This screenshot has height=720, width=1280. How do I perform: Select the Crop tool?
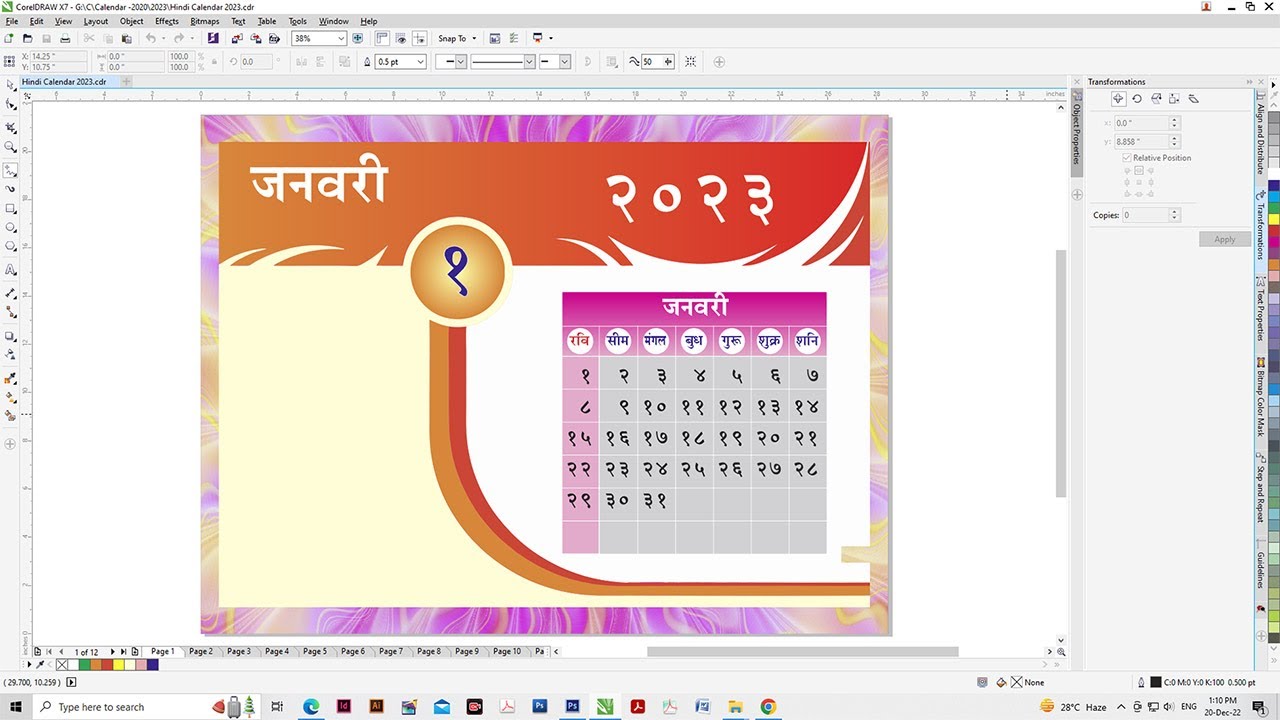click(11, 128)
